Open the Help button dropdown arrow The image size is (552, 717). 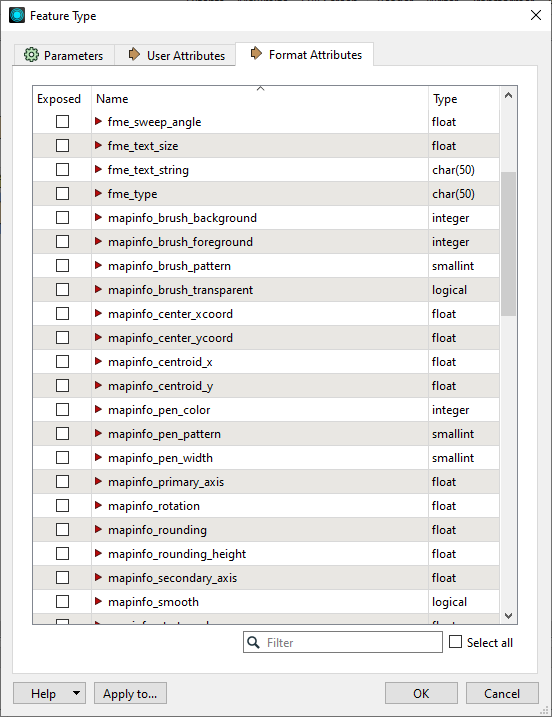point(76,693)
